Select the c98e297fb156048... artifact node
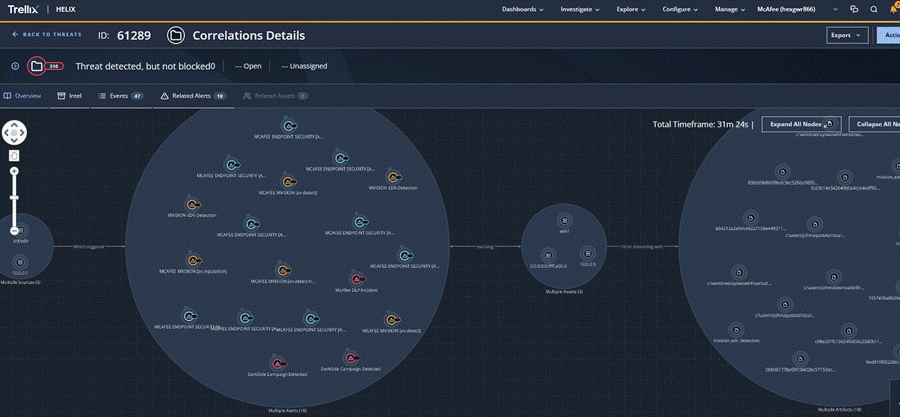 tap(848, 330)
